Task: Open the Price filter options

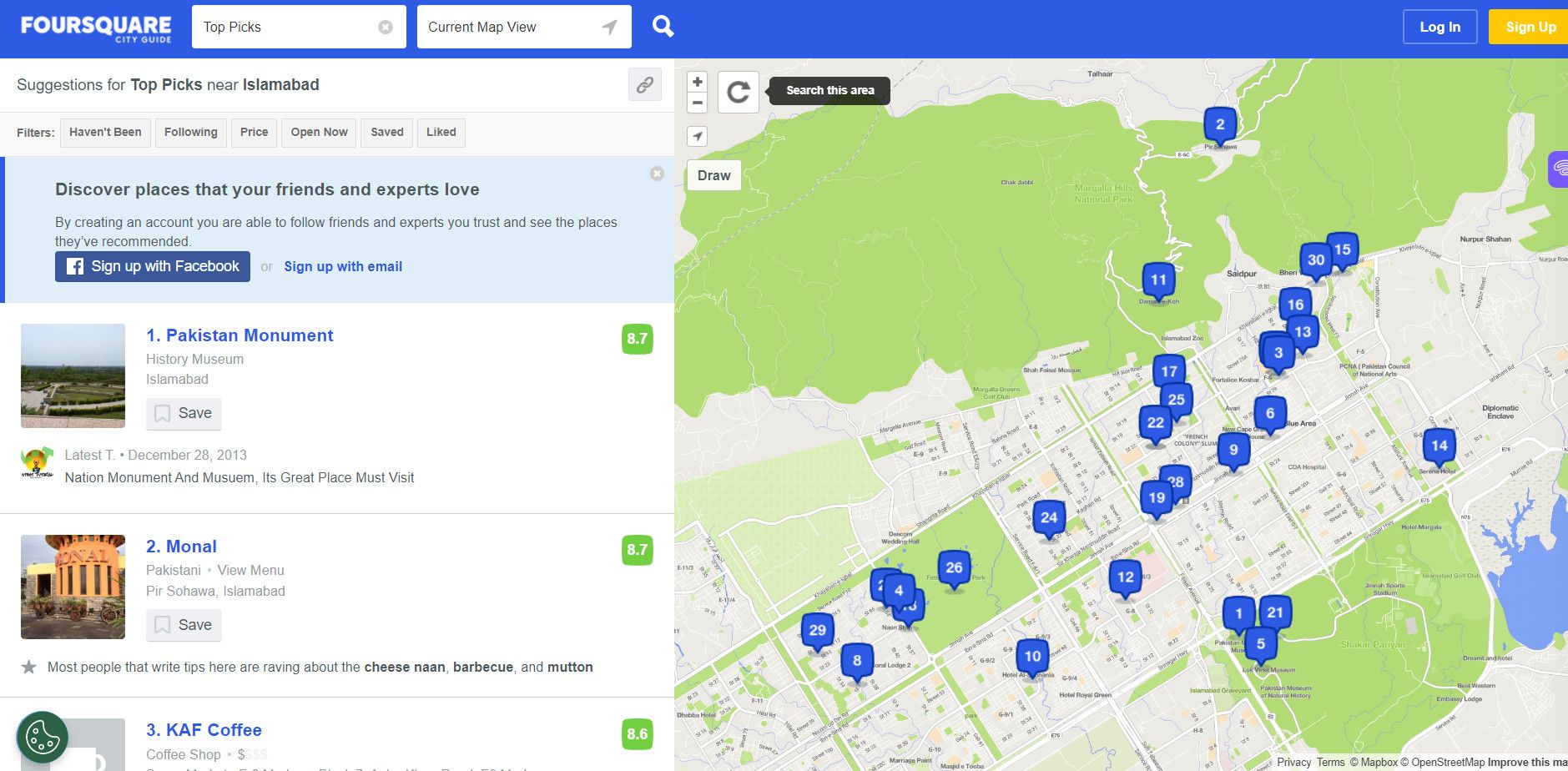Action: [x=254, y=132]
